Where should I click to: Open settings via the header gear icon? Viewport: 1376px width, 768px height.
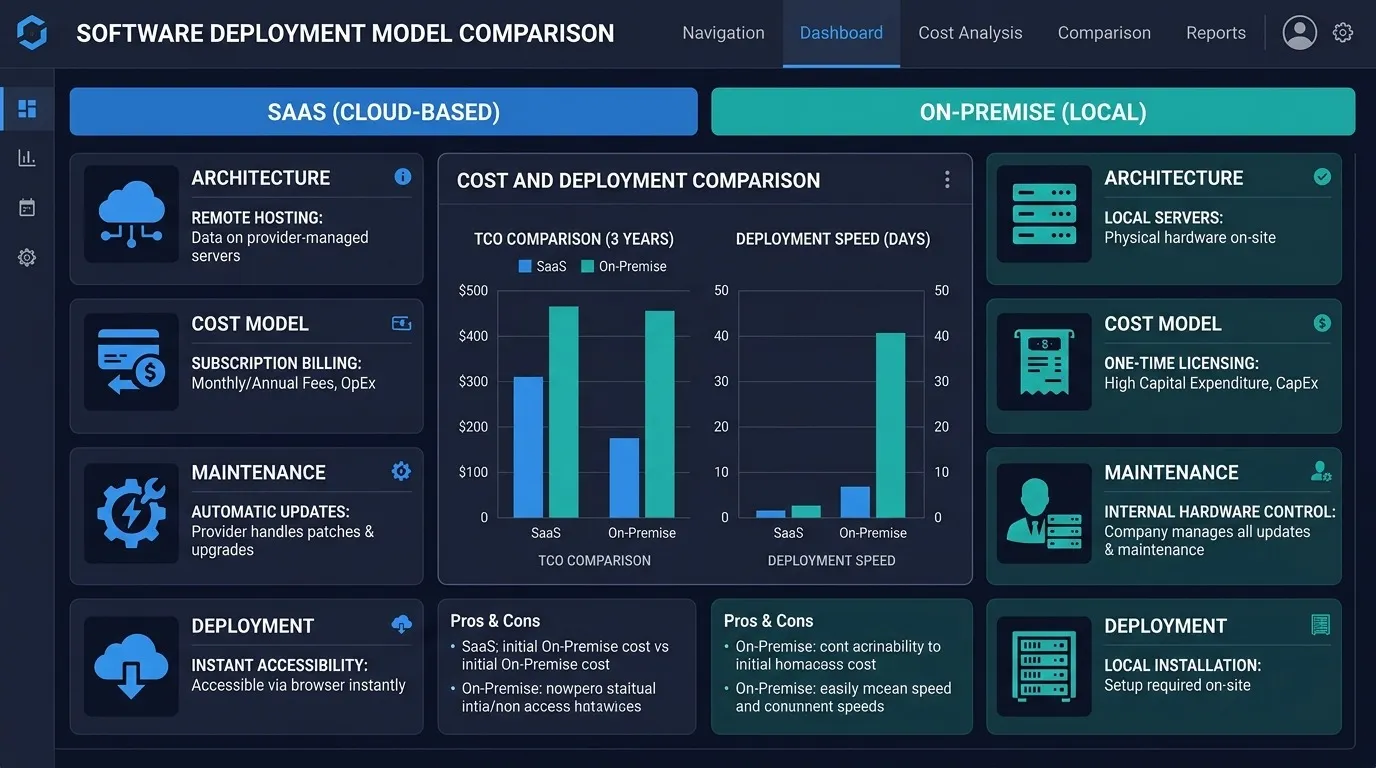pyautogui.click(x=1343, y=33)
